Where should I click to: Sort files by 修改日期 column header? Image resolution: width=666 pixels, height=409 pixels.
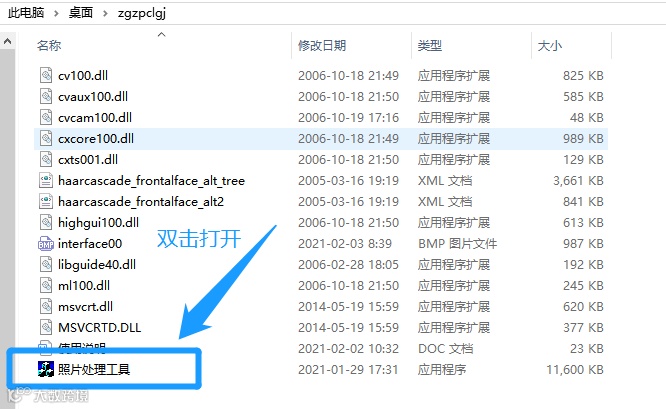[x=322, y=45]
